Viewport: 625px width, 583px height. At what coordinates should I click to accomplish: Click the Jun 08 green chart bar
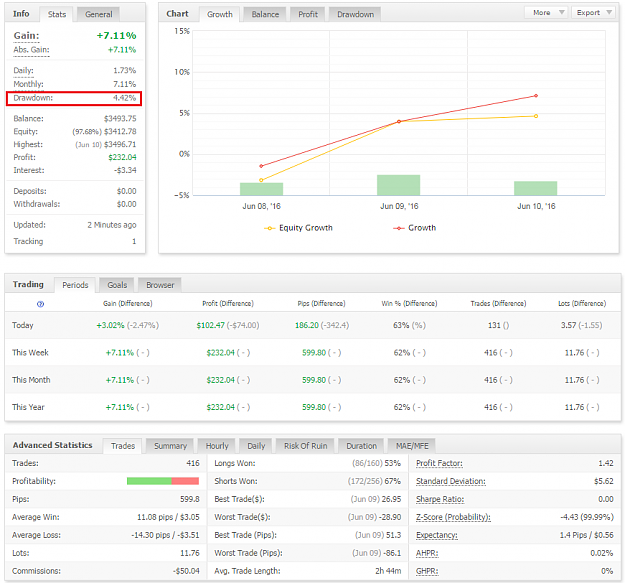(x=261, y=189)
